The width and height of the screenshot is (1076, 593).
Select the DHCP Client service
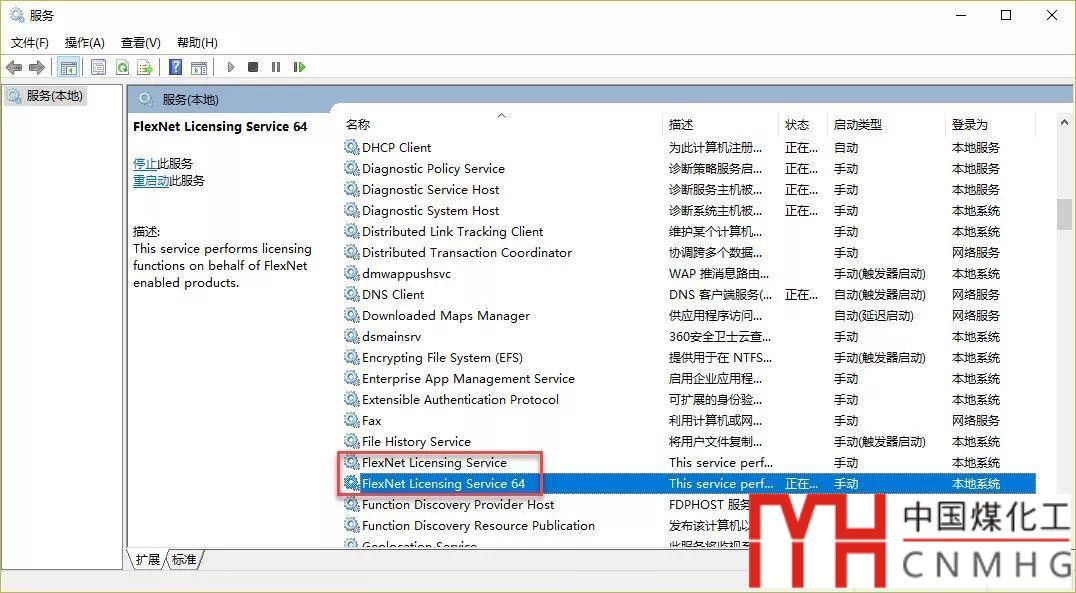tap(689, 148)
